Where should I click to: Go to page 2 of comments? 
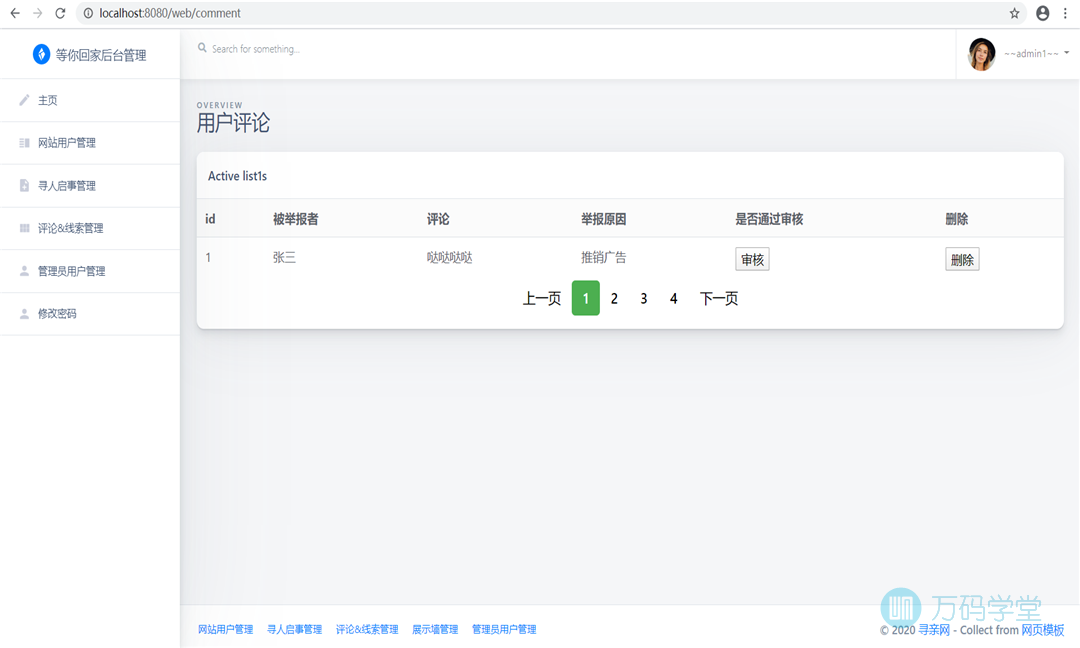614,298
